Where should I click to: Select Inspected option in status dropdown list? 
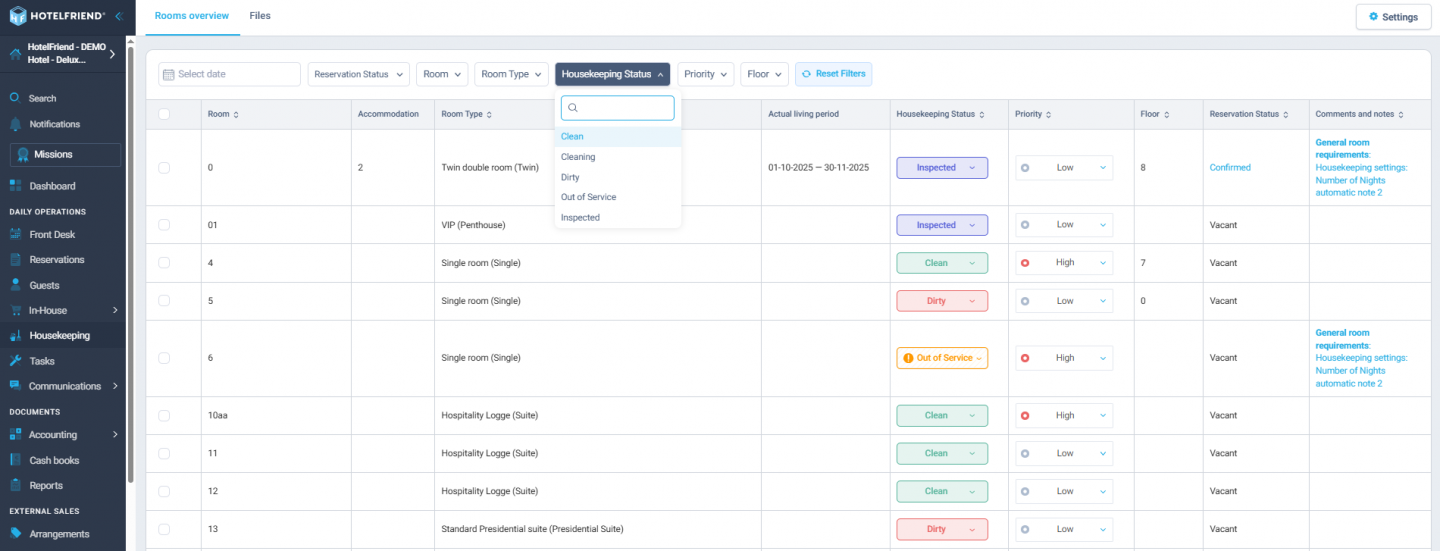pyautogui.click(x=618, y=217)
